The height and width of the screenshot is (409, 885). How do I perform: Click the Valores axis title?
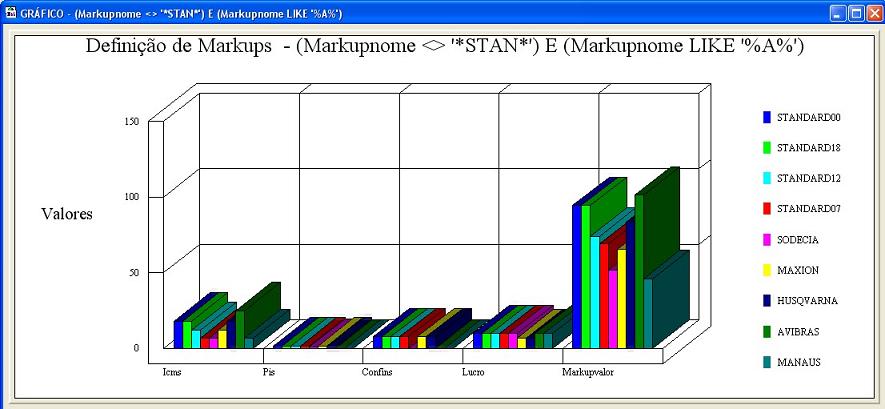pyautogui.click(x=67, y=214)
